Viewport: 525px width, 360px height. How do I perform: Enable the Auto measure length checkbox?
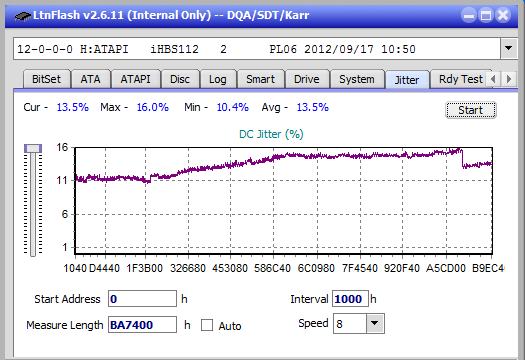click(x=207, y=325)
